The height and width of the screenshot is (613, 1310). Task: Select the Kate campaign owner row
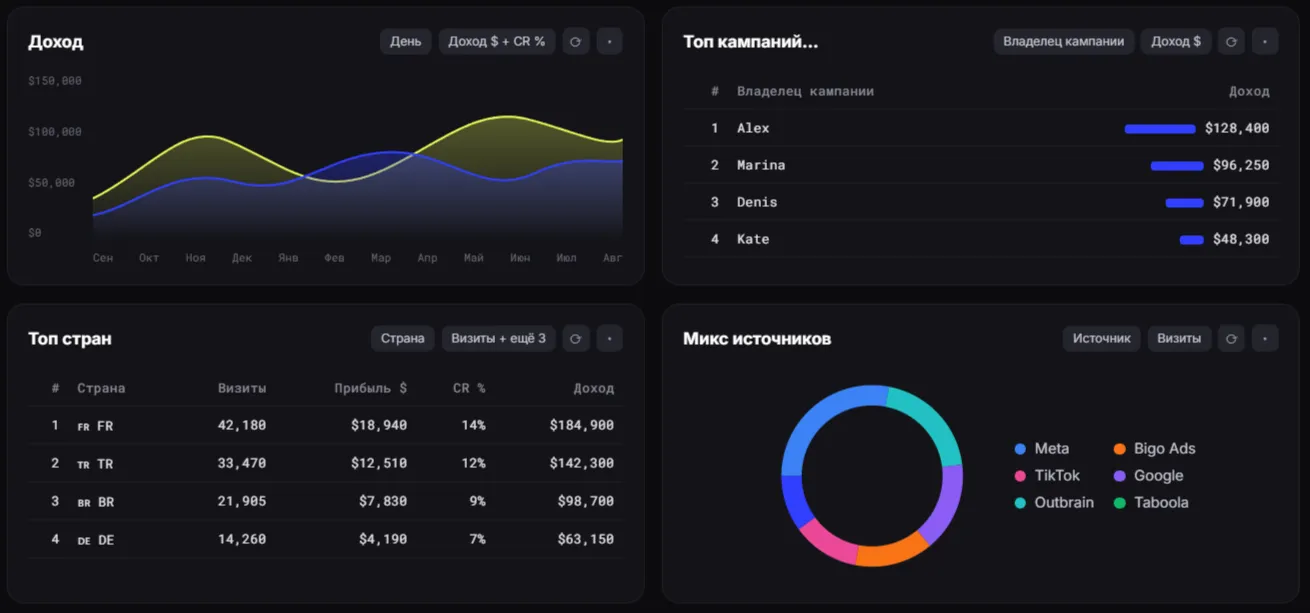click(x=980, y=239)
